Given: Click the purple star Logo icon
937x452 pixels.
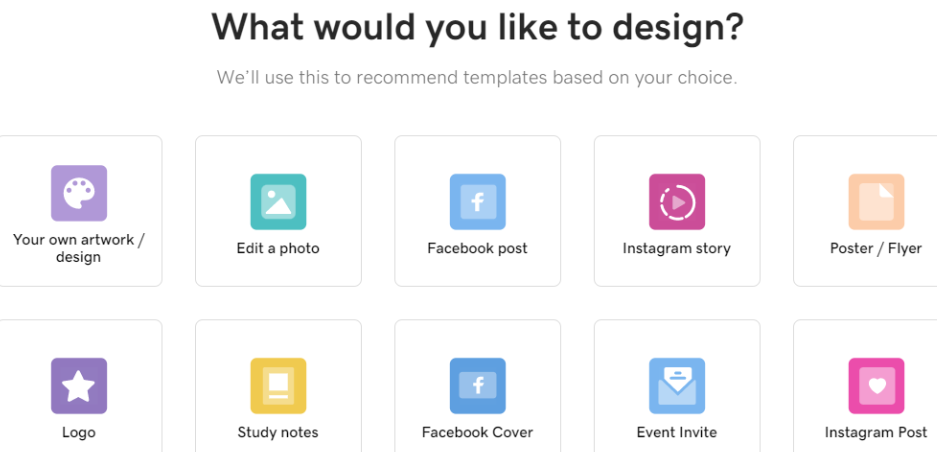Looking at the screenshot, I should [79, 386].
